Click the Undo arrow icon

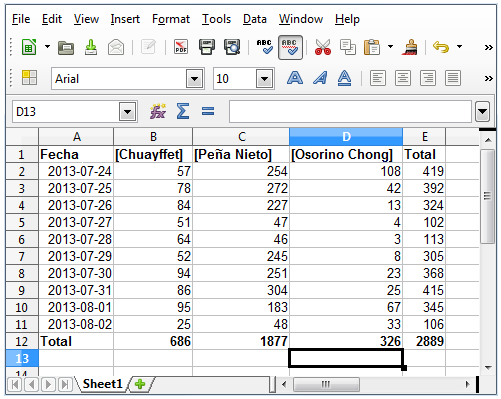click(441, 47)
